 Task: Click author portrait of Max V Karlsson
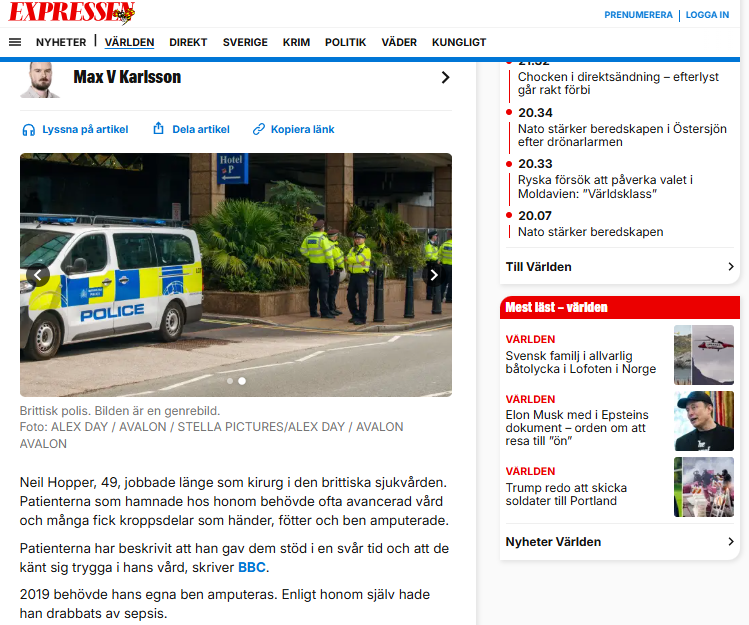click(40, 80)
